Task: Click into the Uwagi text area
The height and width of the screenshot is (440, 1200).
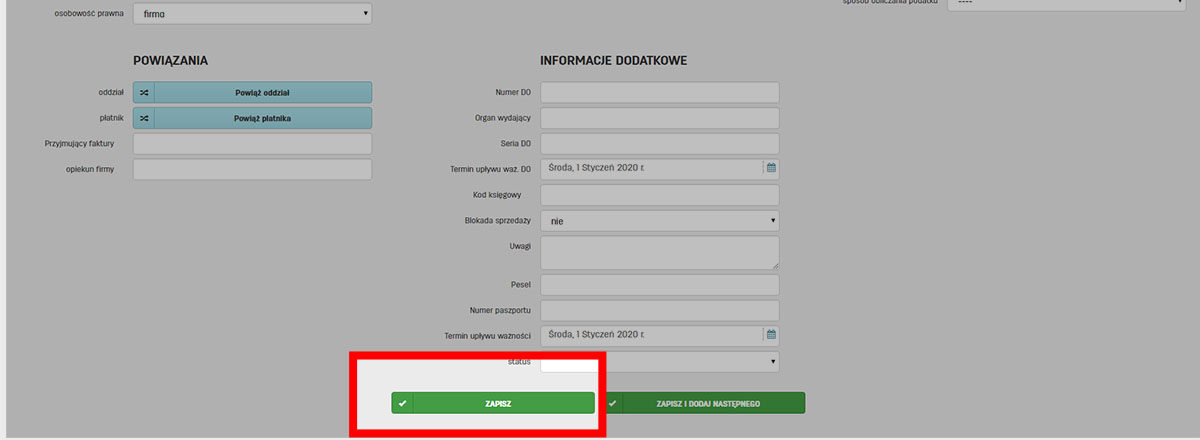Action: (x=660, y=253)
